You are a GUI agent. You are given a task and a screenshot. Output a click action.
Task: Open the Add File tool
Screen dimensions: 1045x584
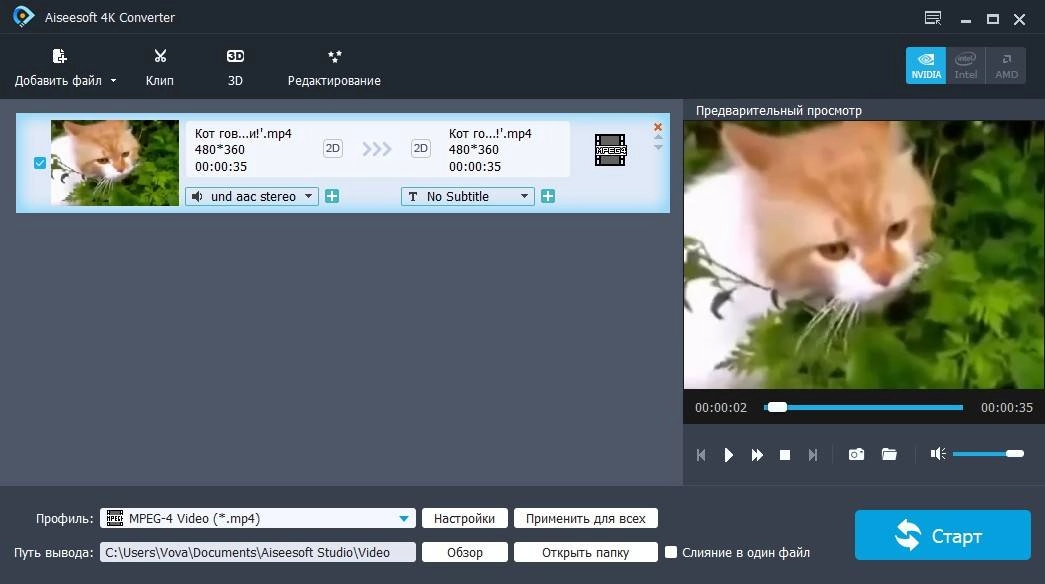tap(59, 67)
